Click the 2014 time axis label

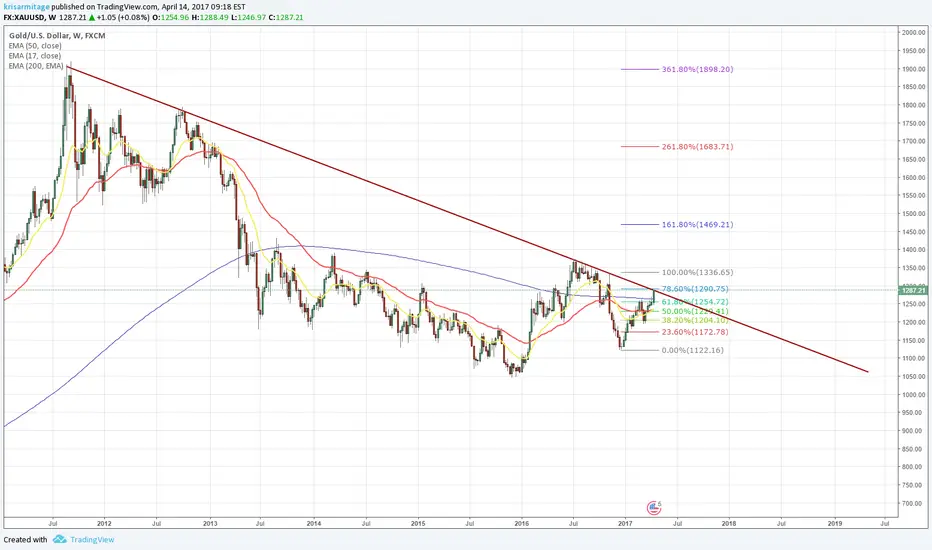click(x=314, y=524)
